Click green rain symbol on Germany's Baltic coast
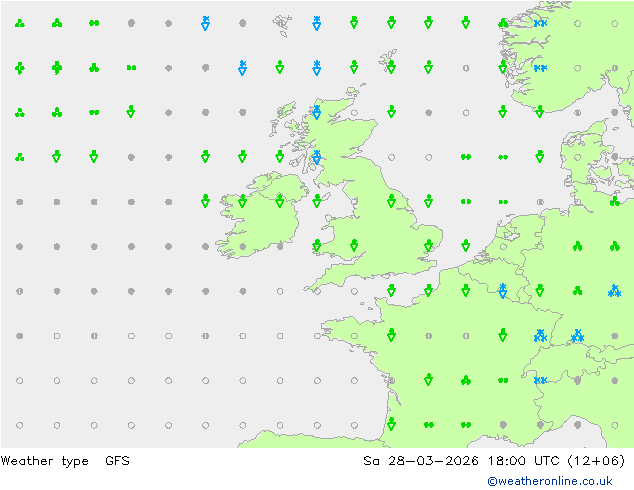This screenshot has width=634, height=490. (615, 201)
